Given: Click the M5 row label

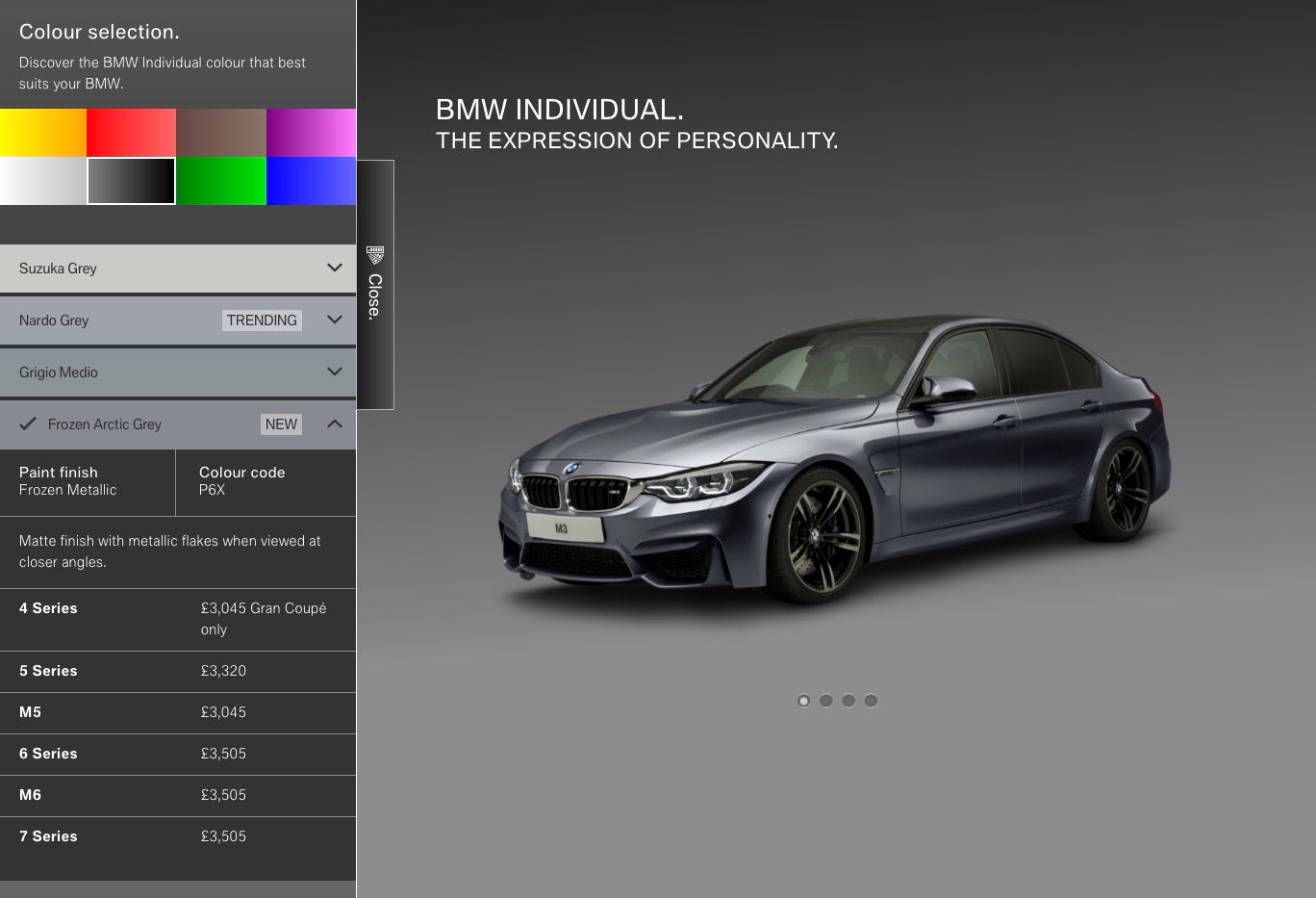Looking at the screenshot, I should pyautogui.click(x=30, y=712).
